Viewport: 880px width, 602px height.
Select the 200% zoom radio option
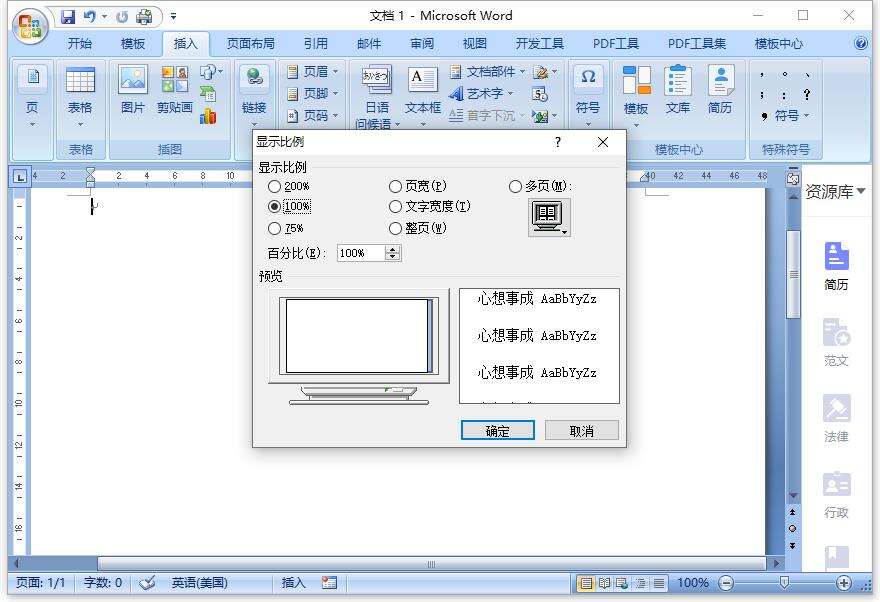(289, 186)
